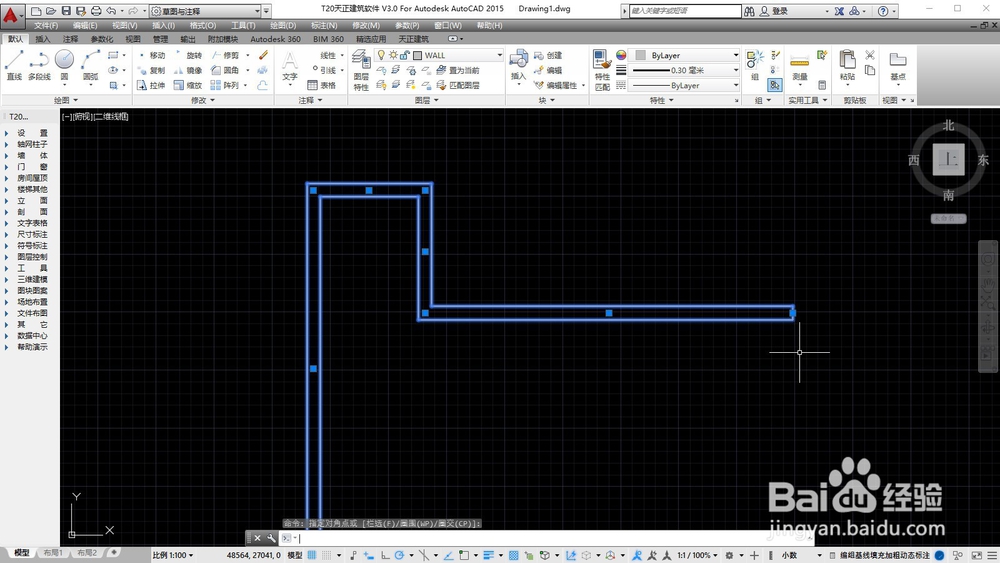
Task: Click the 引线 leader button
Action: [x=323, y=70]
